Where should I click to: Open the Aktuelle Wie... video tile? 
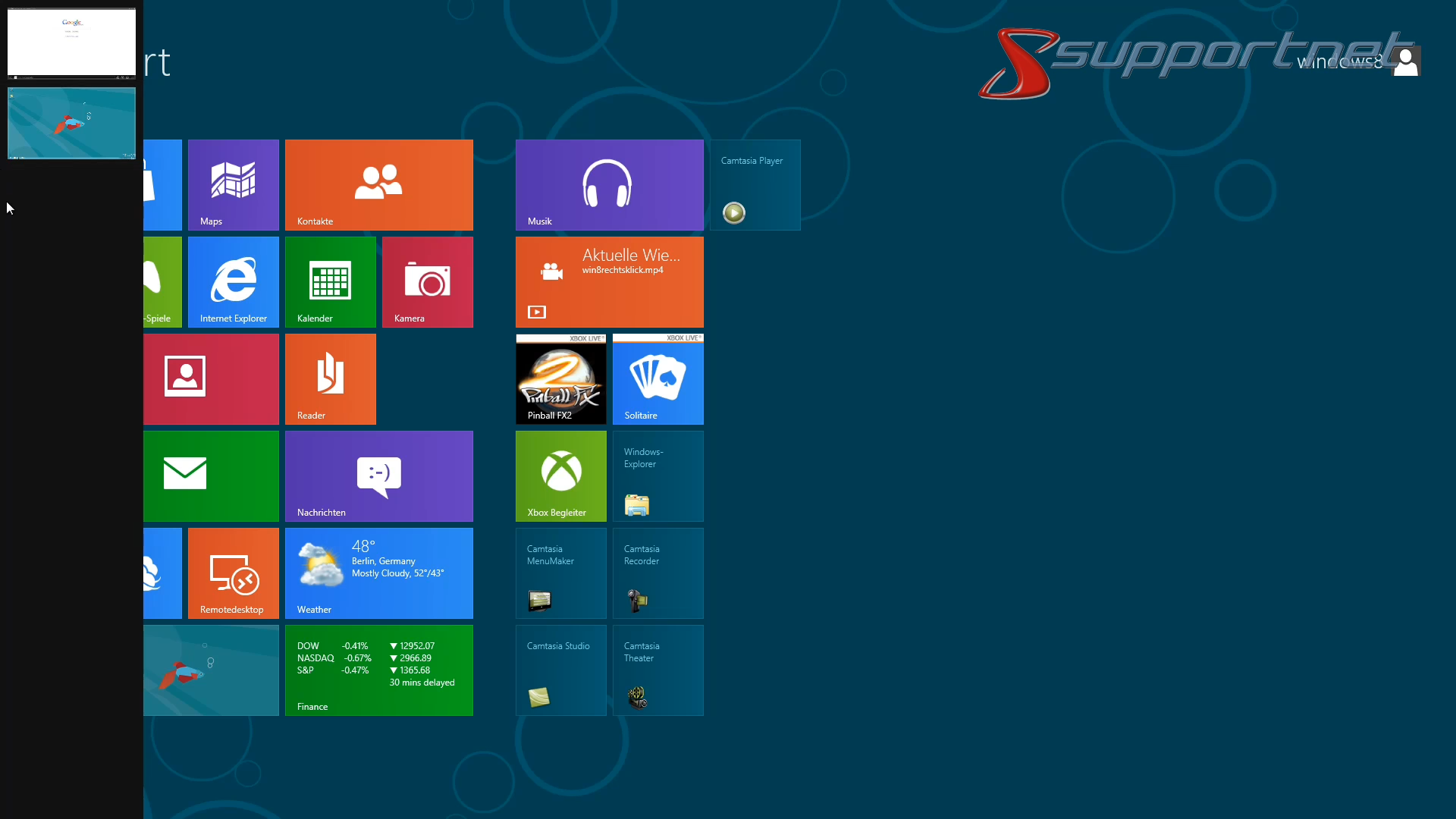pyautogui.click(x=610, y=282)
